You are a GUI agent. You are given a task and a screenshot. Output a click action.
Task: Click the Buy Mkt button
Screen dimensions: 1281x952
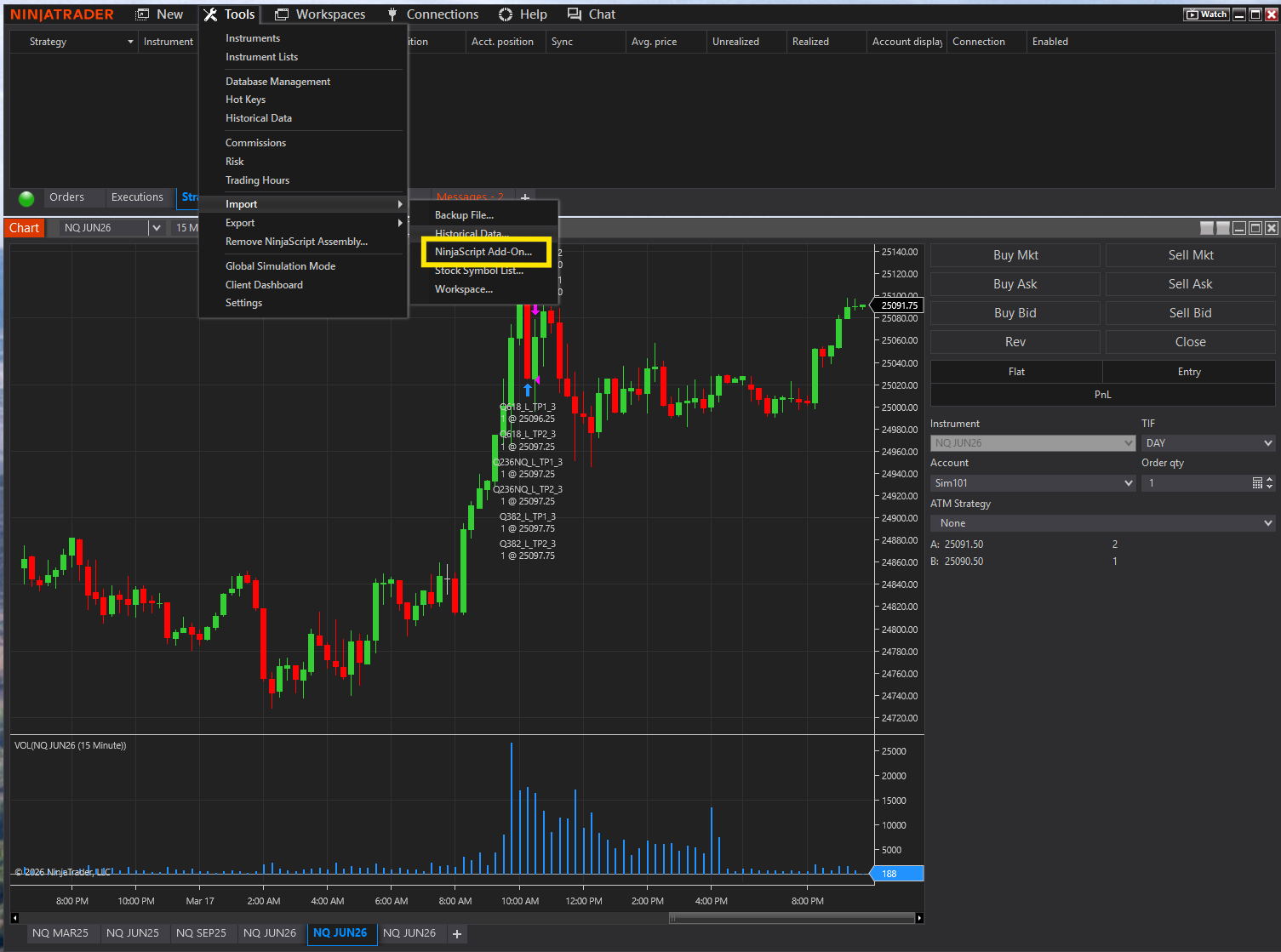tap(1015, 254)
